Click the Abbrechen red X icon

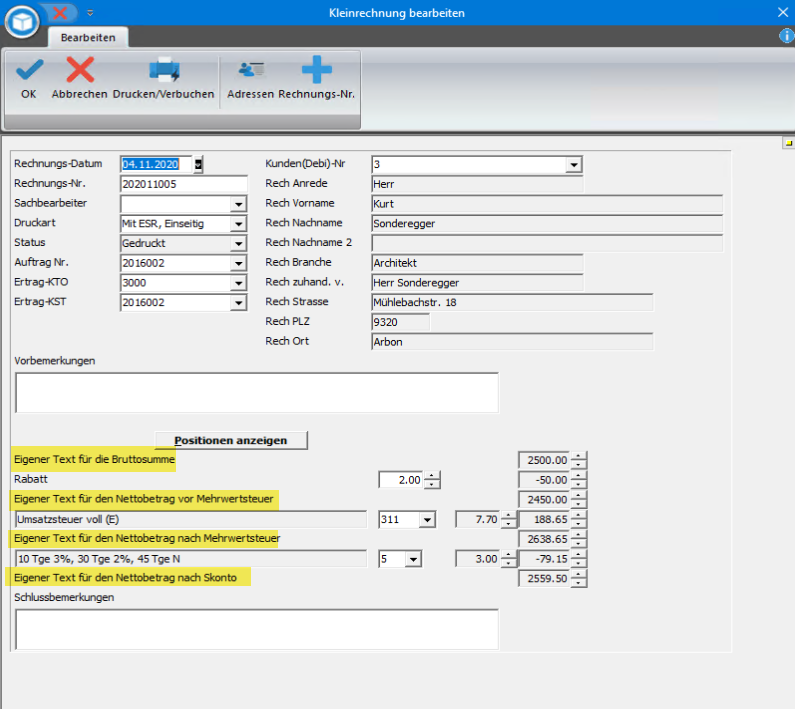[x=80, y=70]
